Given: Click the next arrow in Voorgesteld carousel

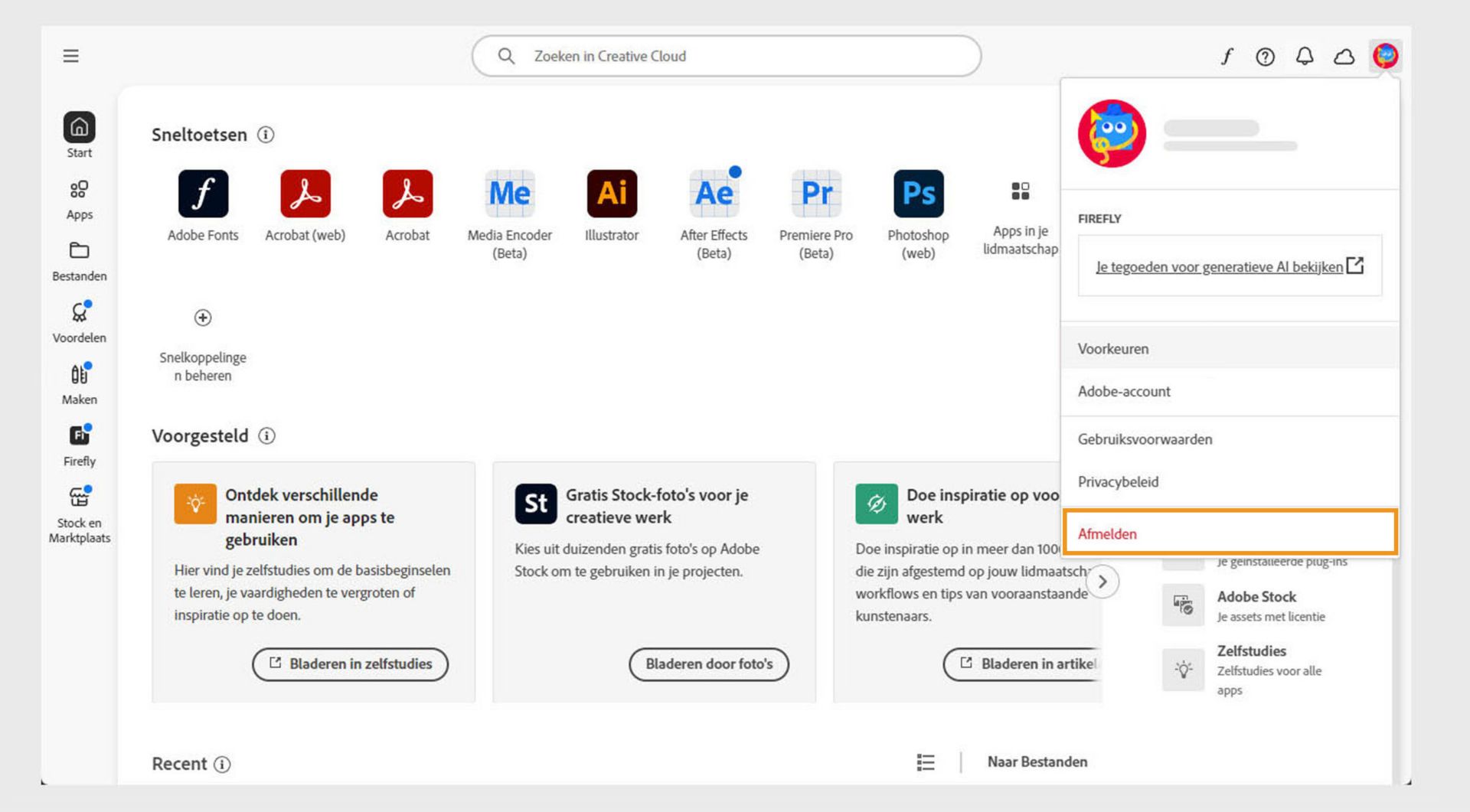Looking at the screenshot, I should pyautogui.click(x=1102, y=582).
